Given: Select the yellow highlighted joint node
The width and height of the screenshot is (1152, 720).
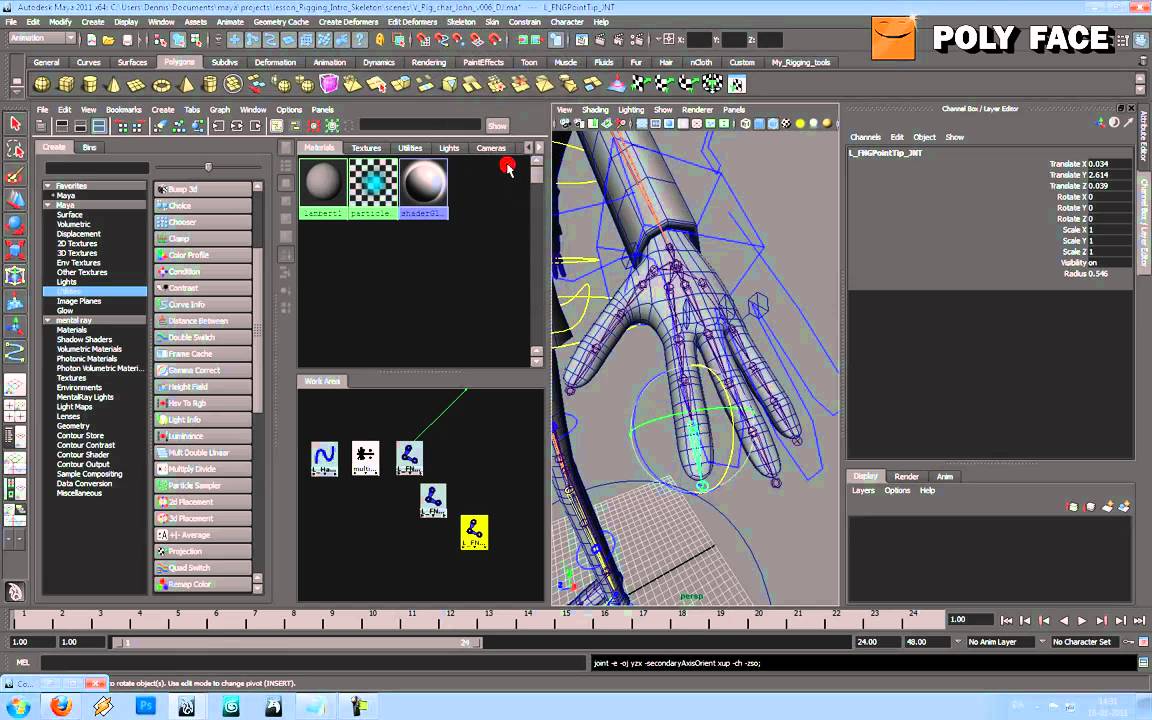Looking at the screenshot, I should pos(474,532).
